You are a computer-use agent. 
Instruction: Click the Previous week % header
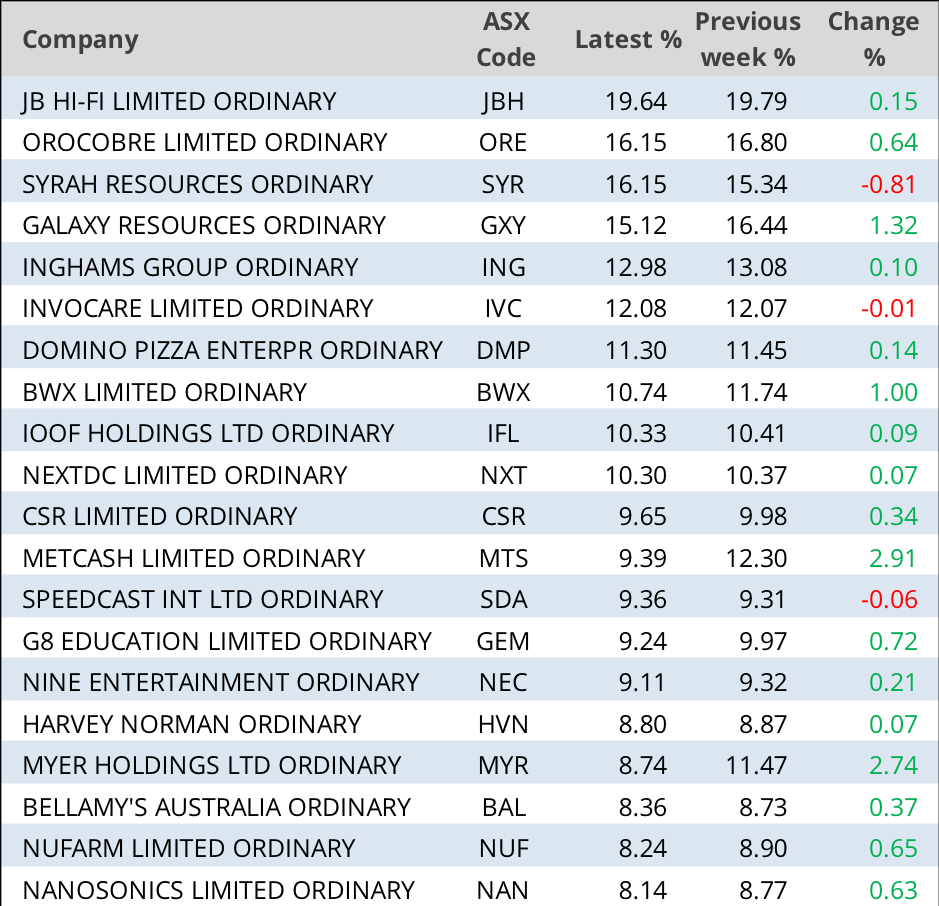[748, 40]
